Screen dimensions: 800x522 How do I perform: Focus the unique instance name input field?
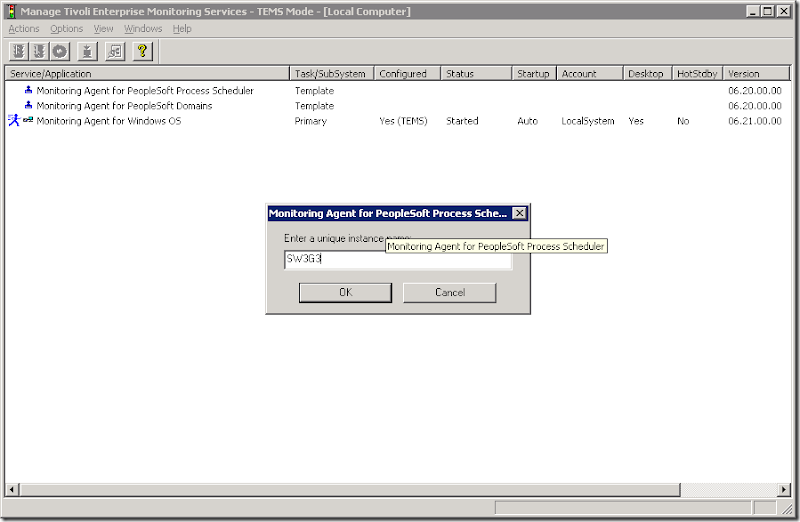click(x=398, y=259)
